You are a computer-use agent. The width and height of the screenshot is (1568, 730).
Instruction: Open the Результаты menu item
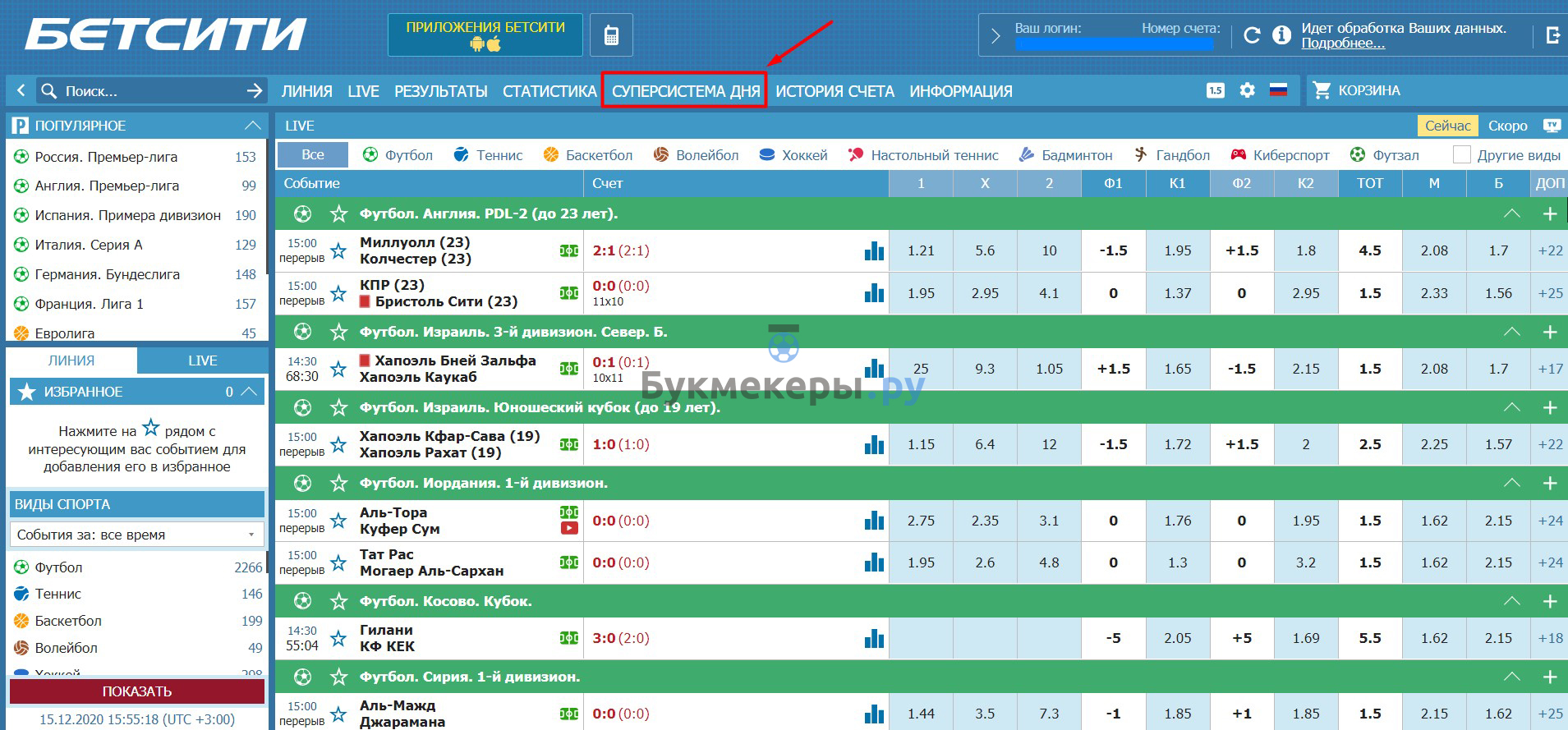point(441,91)
